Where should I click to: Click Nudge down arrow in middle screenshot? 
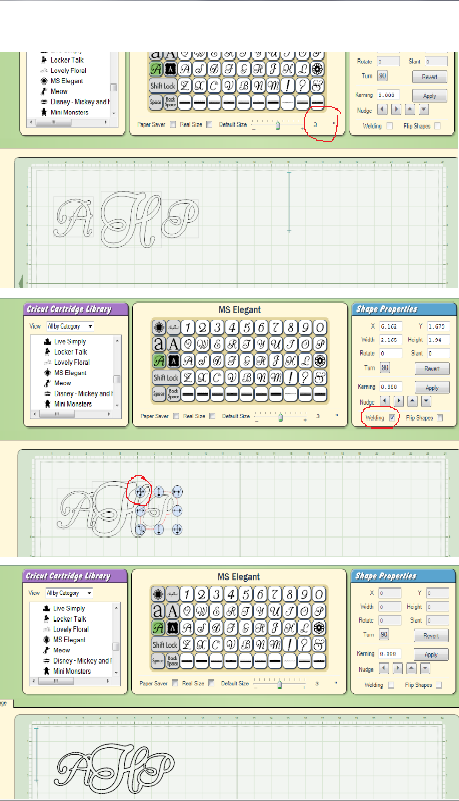[x=426, y=401]
